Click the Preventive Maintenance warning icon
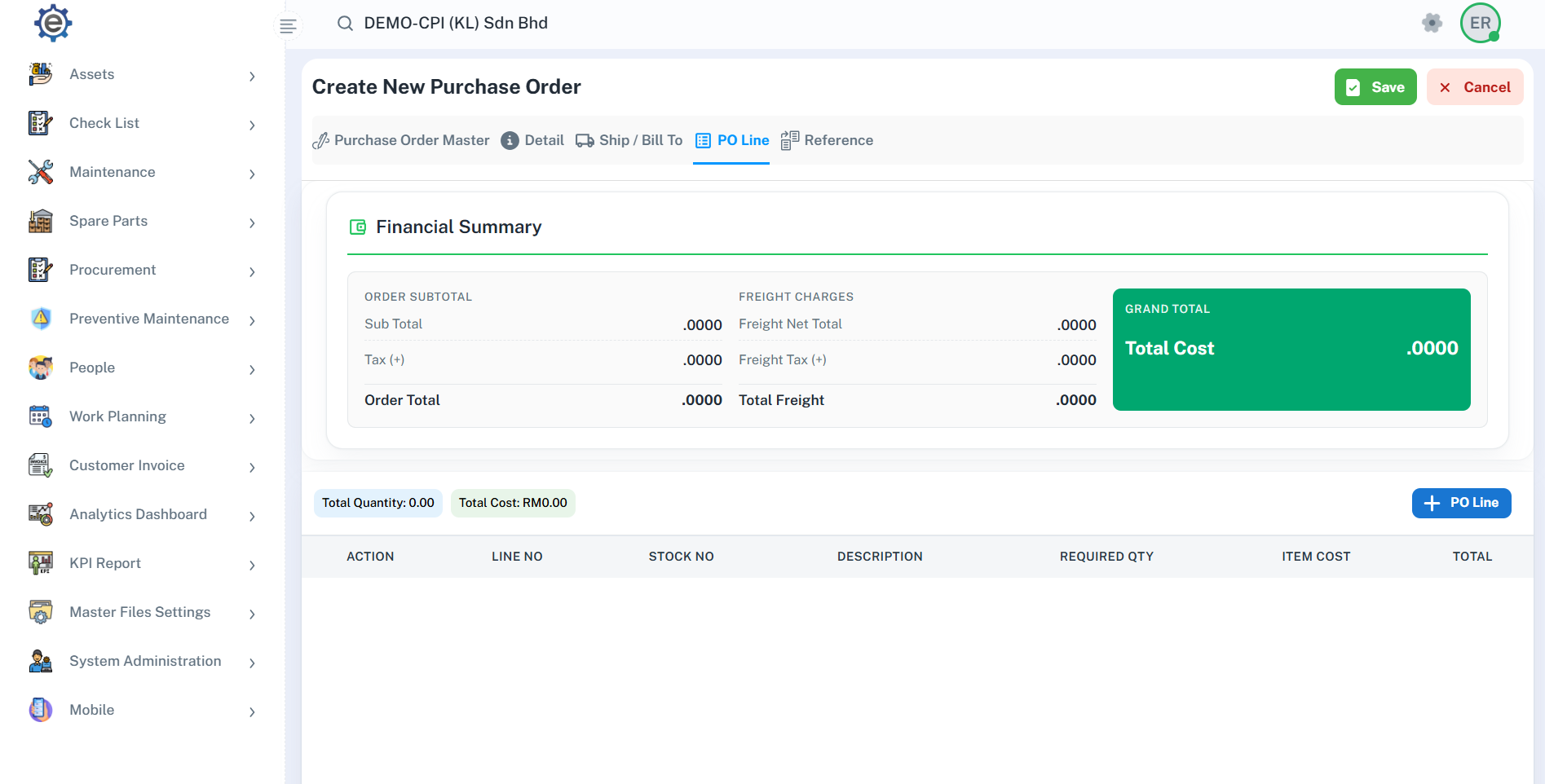1545x784 pixels. [x=41, y=319]
